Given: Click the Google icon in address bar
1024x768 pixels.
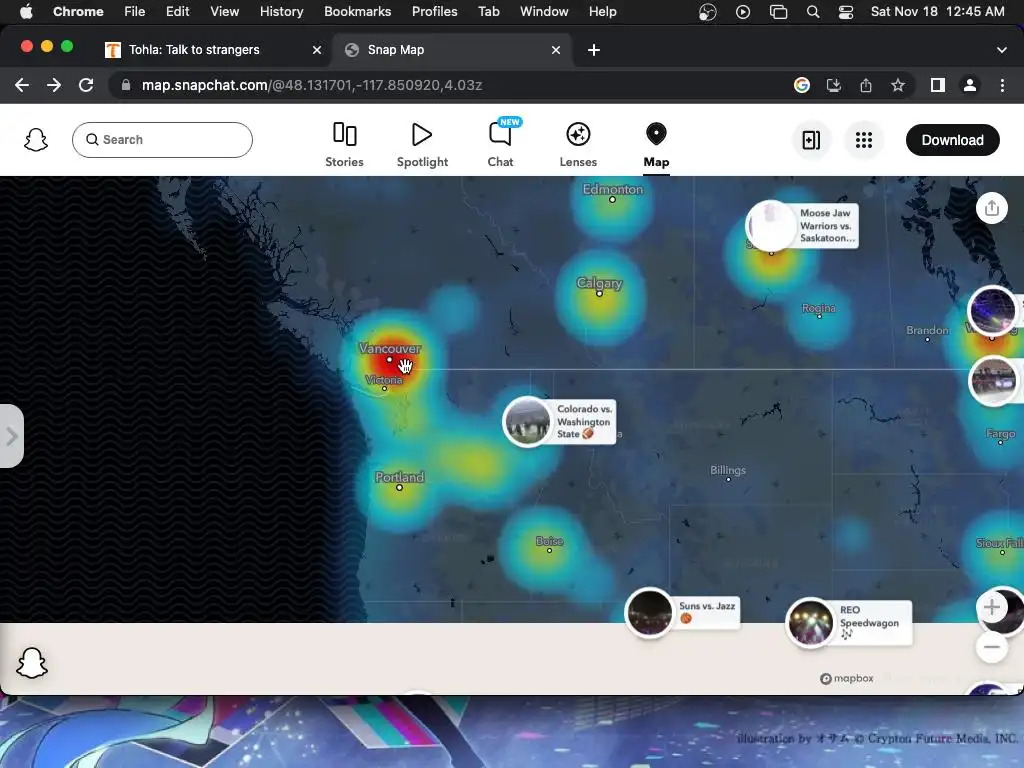Looking at the screenshot, I should coord(801,85).
